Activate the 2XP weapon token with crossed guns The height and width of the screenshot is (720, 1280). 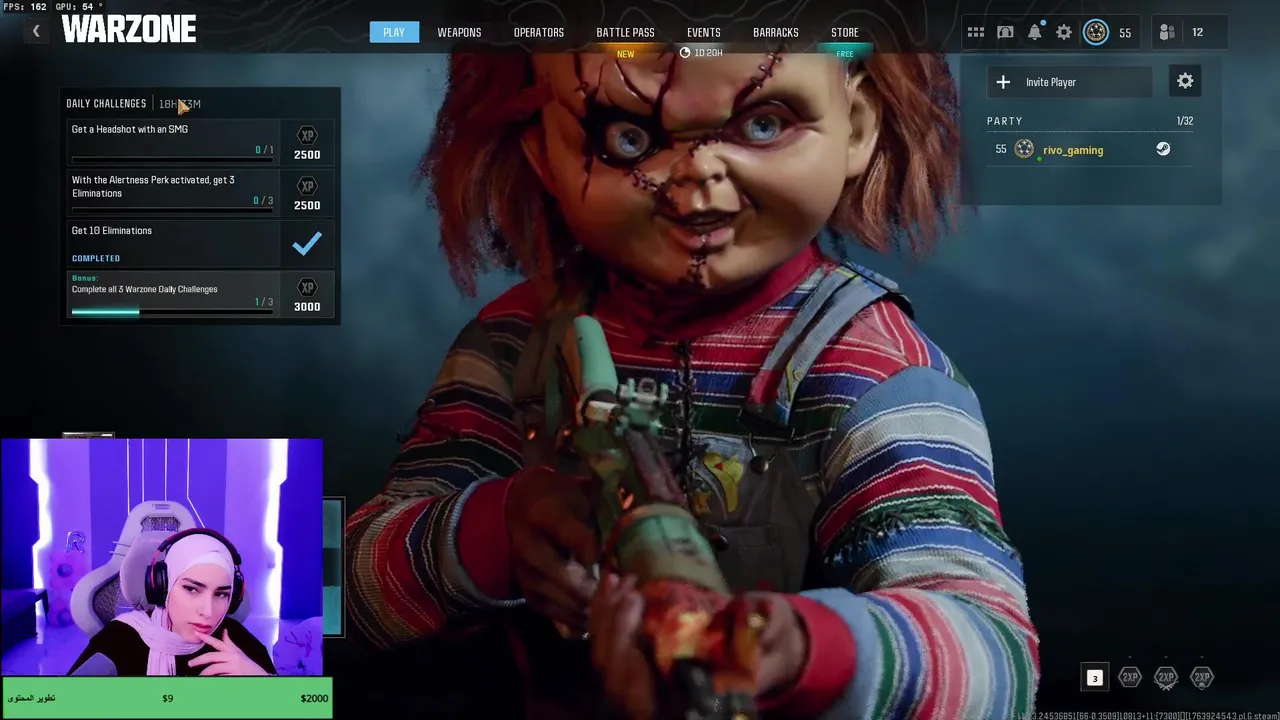tap(1166, 678)
